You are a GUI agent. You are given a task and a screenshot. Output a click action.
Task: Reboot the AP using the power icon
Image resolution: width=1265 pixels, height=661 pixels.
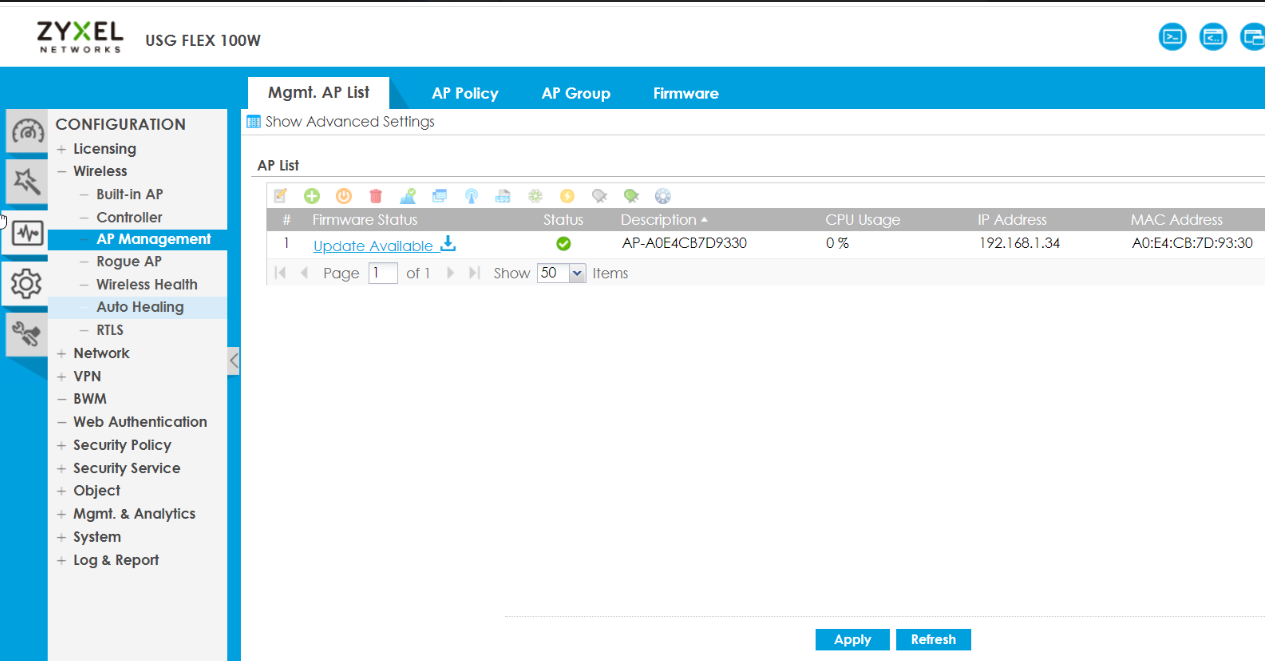[343, 195]
